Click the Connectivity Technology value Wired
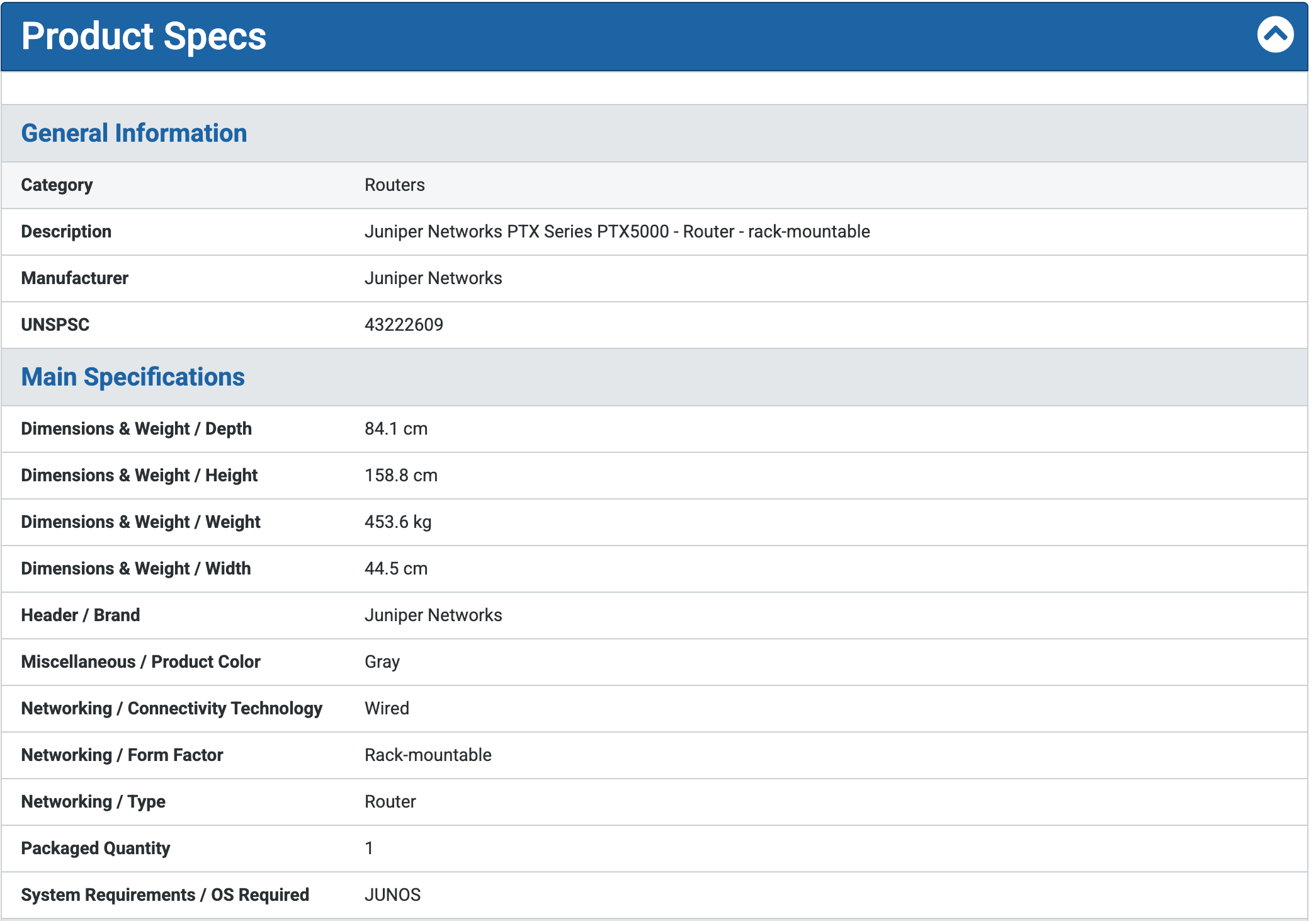 point(387,709)
